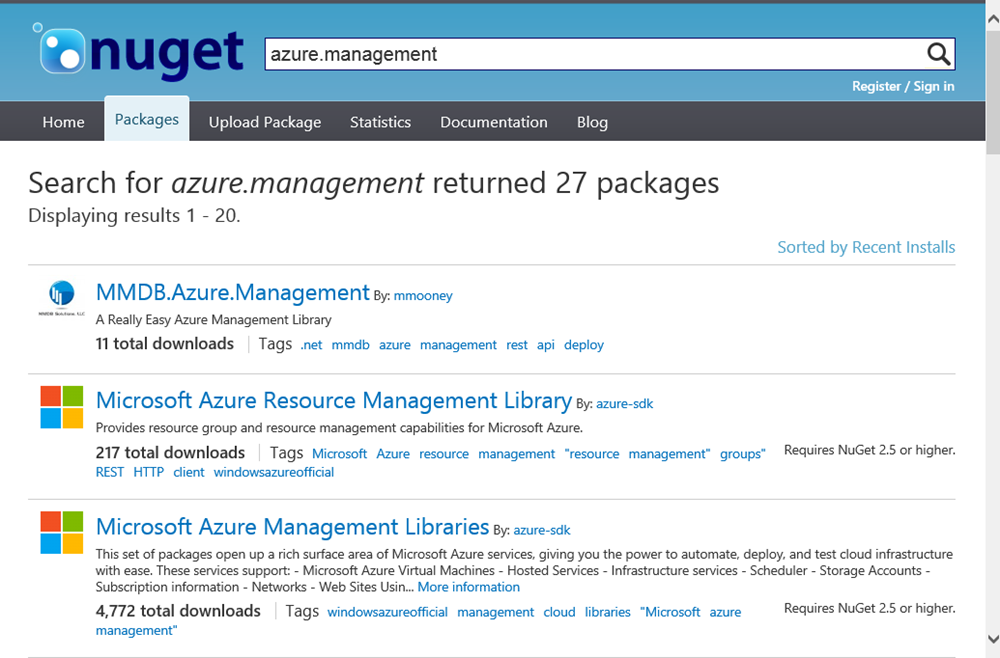
Task: Open the Home tab
Action: click(63, 122)
